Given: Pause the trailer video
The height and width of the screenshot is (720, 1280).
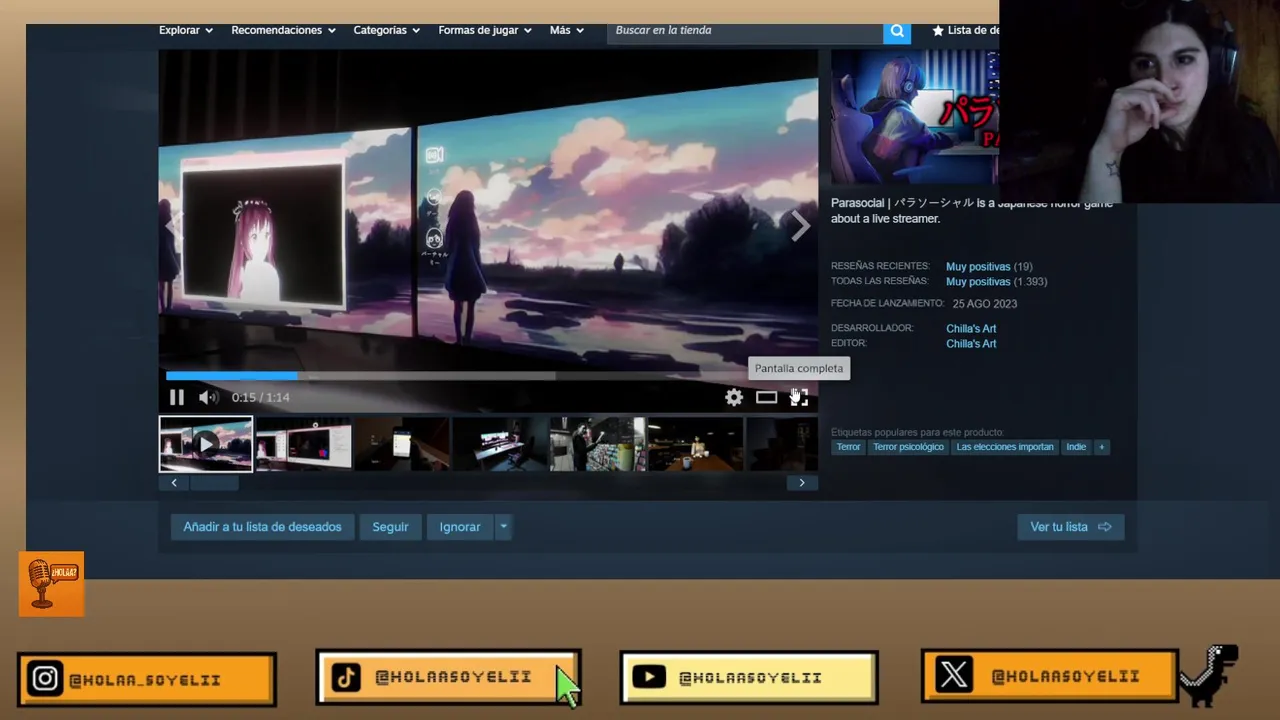Looking at the screenshot, I should [177, 397].
